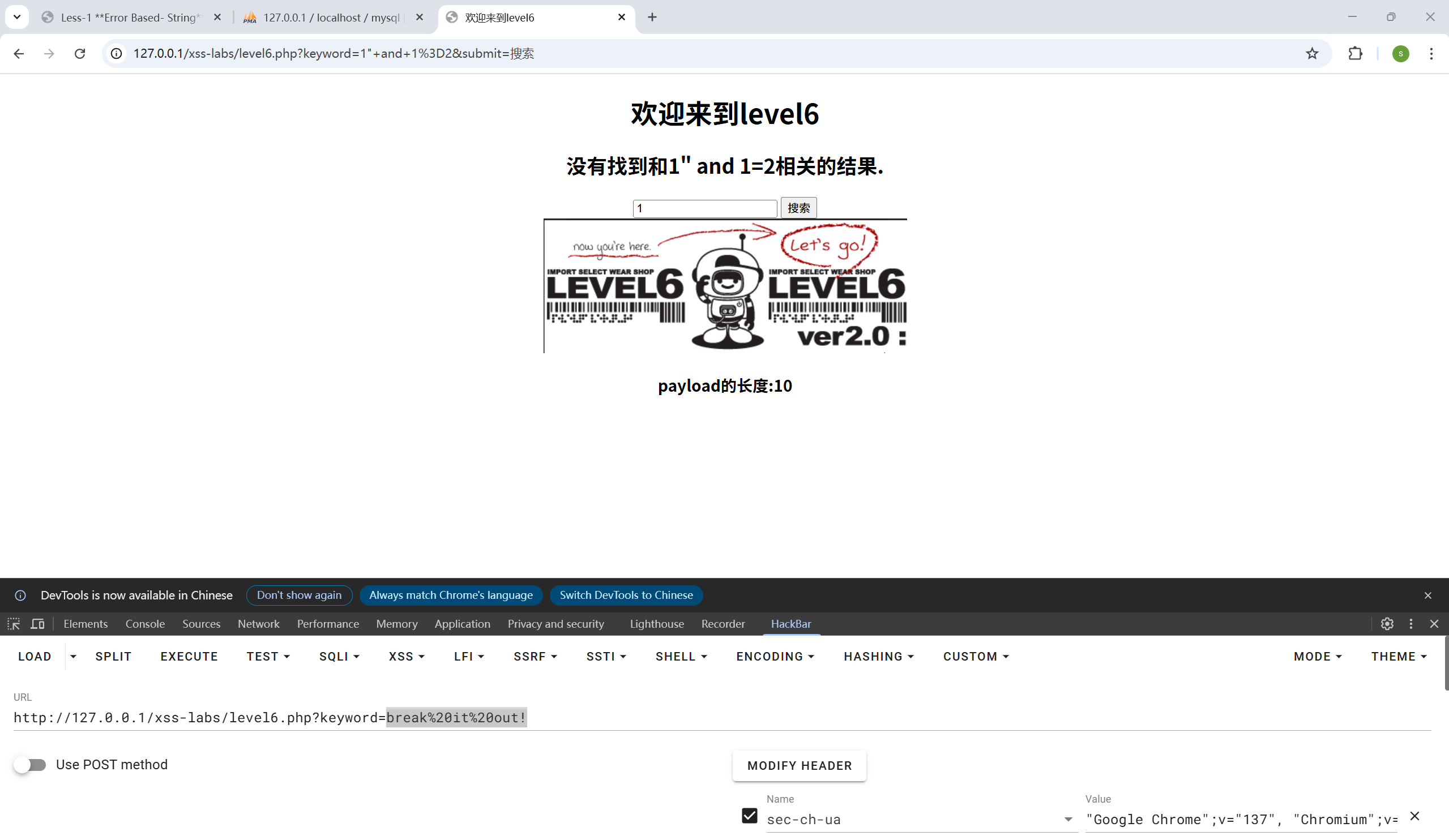Open the DevTools customize three-dot menu
Viewport: 1449px width, 840px height.
point(1410,624)
